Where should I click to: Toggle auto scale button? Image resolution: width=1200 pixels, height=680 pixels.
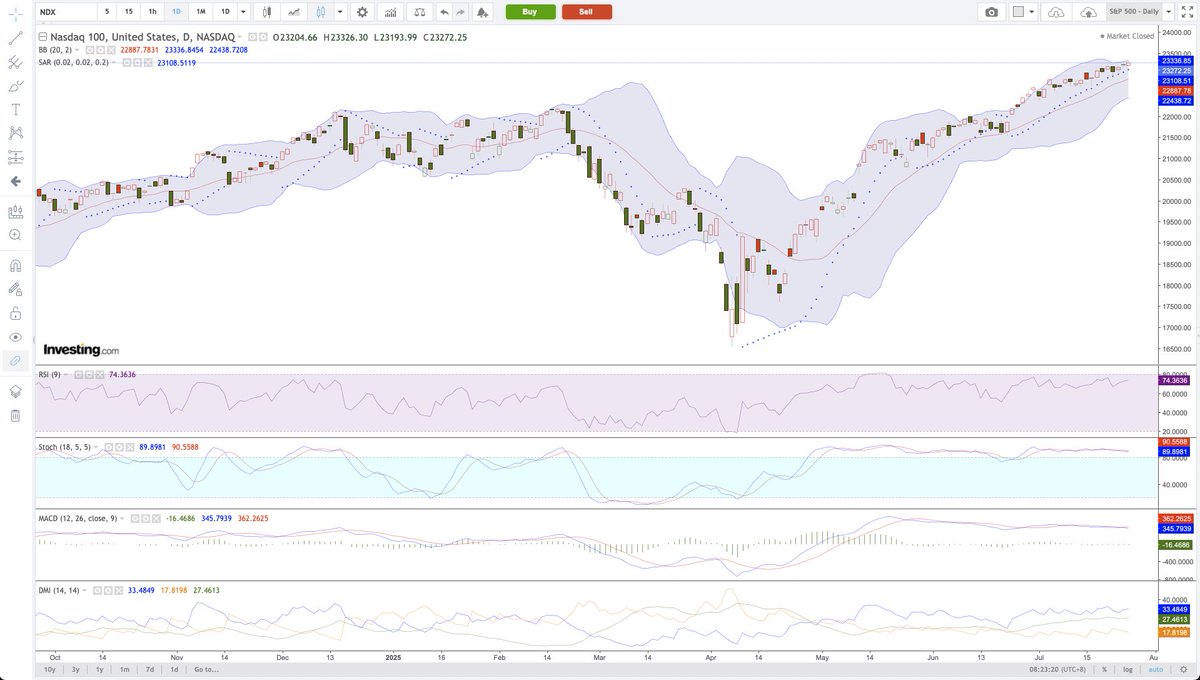1156,669
